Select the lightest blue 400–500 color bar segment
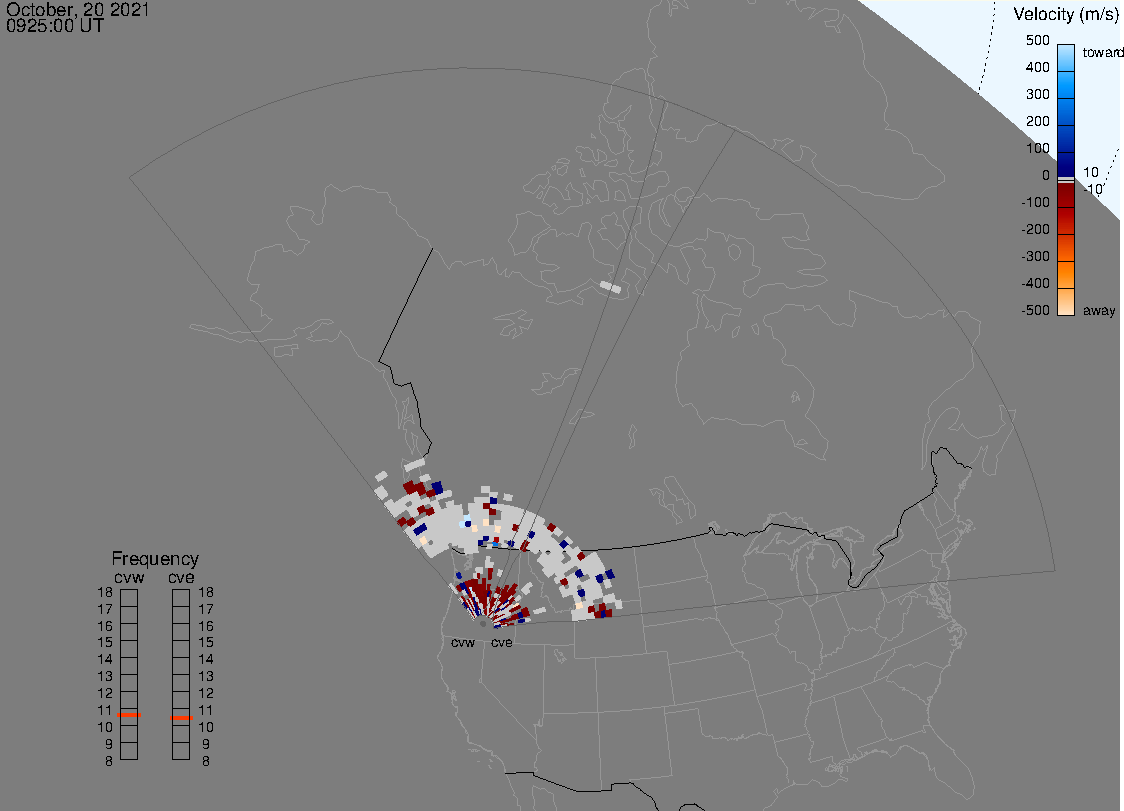 click(1066, 58)
